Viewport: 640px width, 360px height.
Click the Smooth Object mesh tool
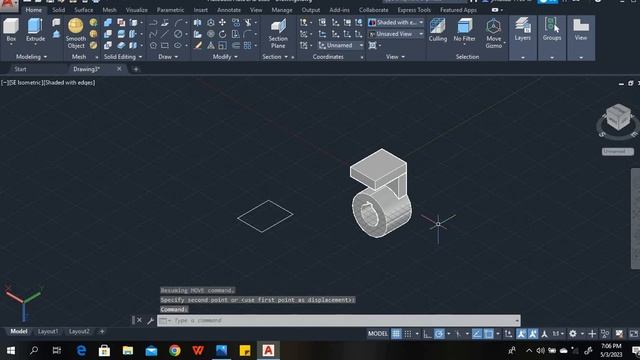click(x=76, y=33)
